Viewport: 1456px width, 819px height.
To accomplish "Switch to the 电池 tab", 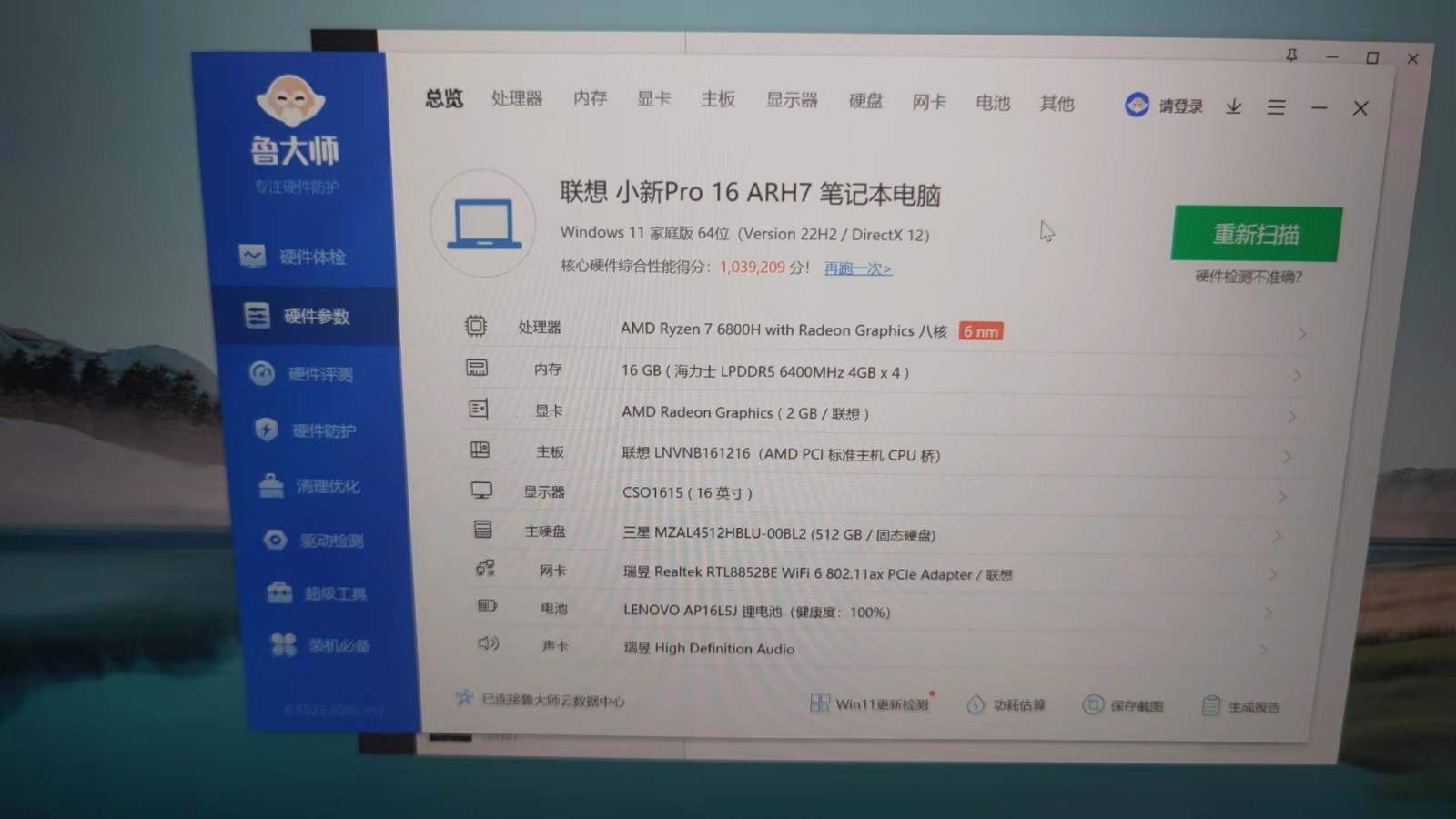I will (993, 103).
